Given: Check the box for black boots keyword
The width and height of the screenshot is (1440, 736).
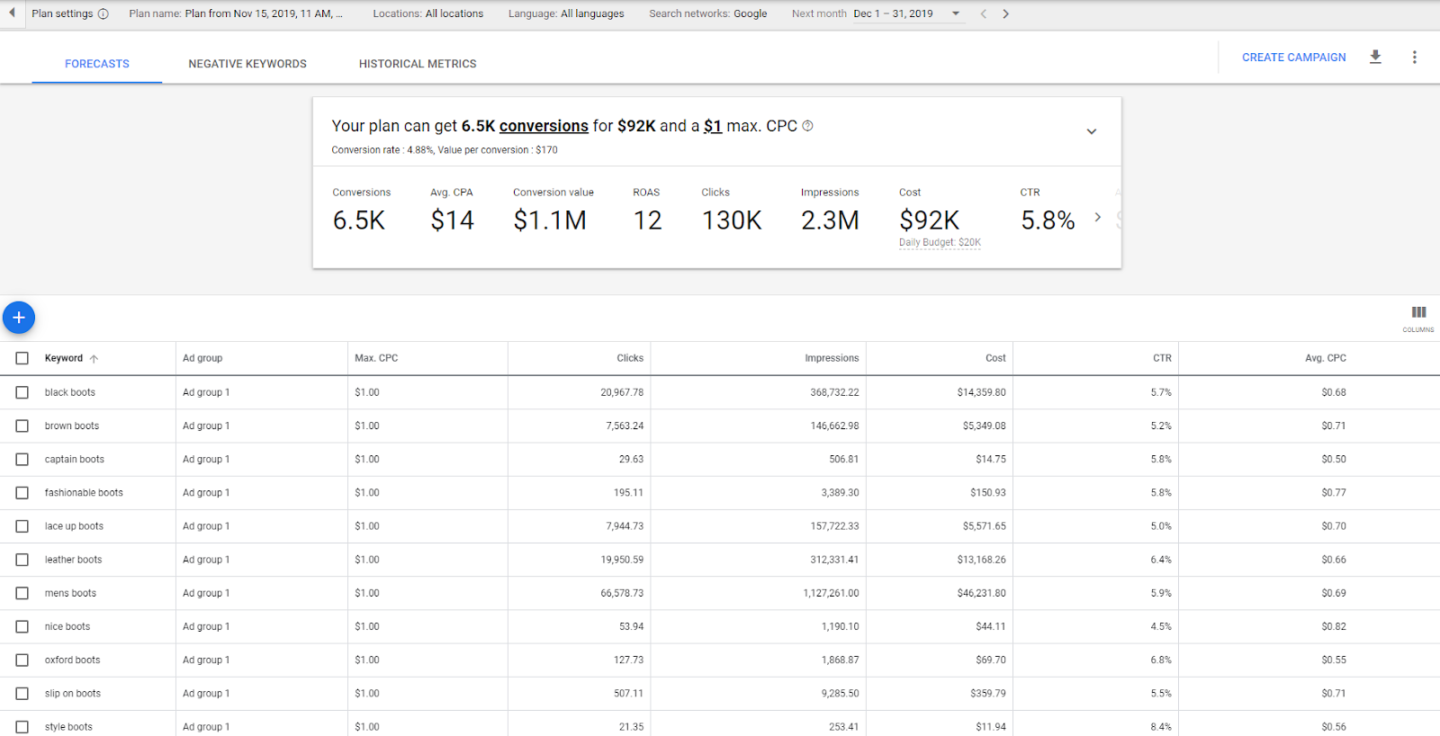Looking at the screenshot, I should pyautogui.click(x=22, y=393).
